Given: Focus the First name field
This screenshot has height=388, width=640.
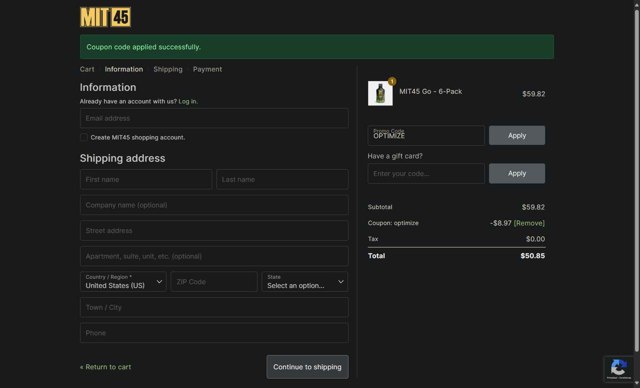Looking at the screenshot, I should tap(146, 180).
